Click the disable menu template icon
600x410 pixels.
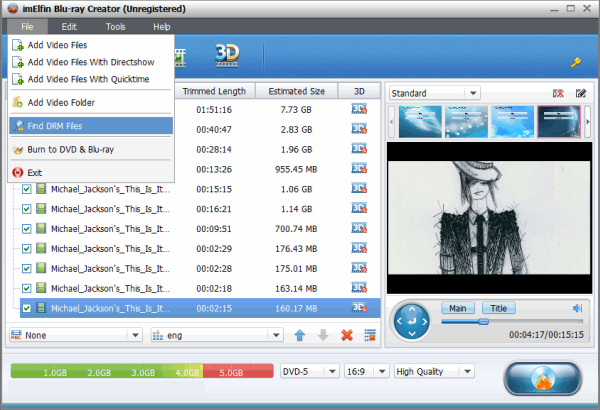[558, 93]
